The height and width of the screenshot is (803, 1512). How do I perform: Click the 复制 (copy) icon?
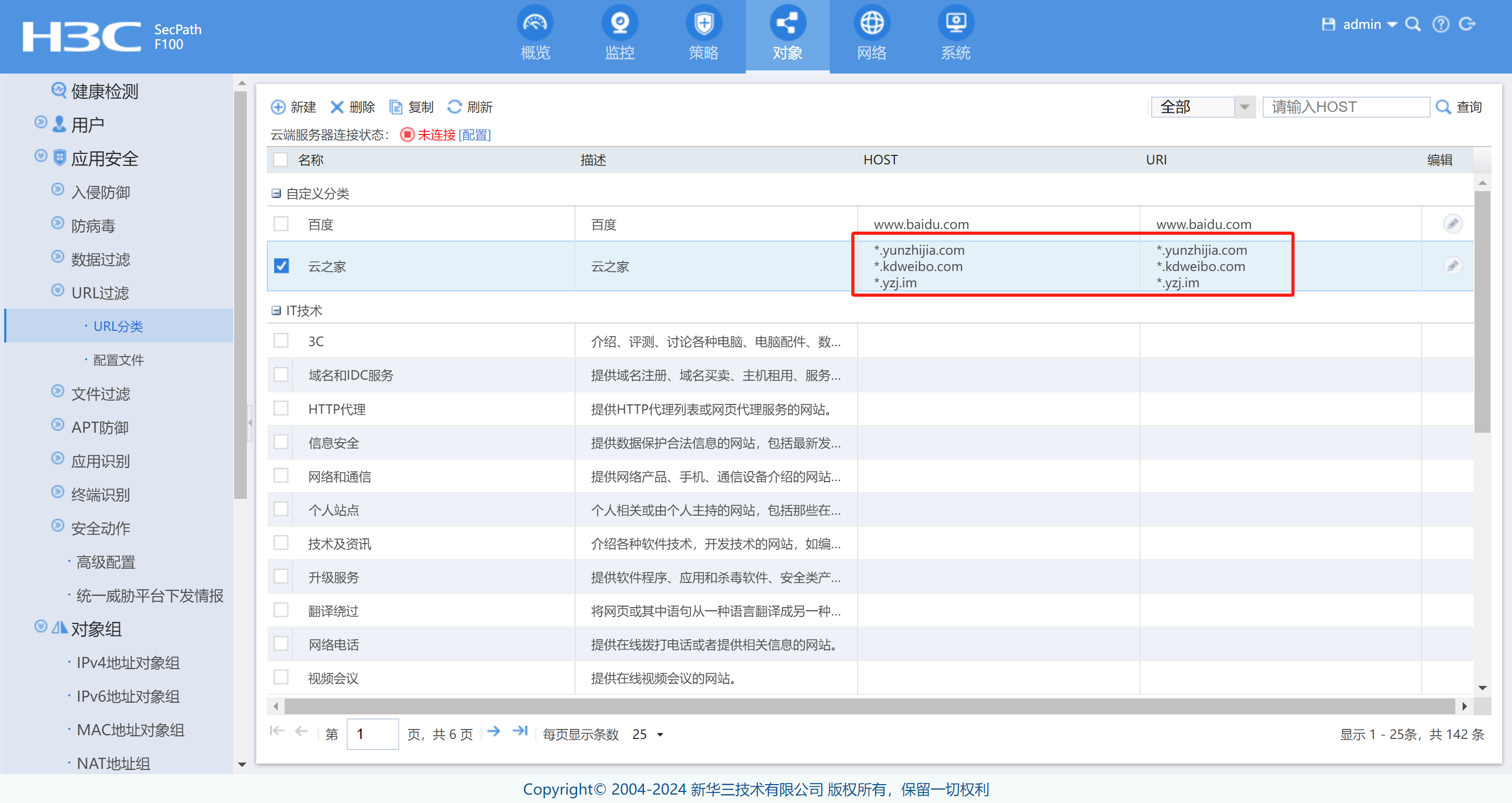click(396, 107)
